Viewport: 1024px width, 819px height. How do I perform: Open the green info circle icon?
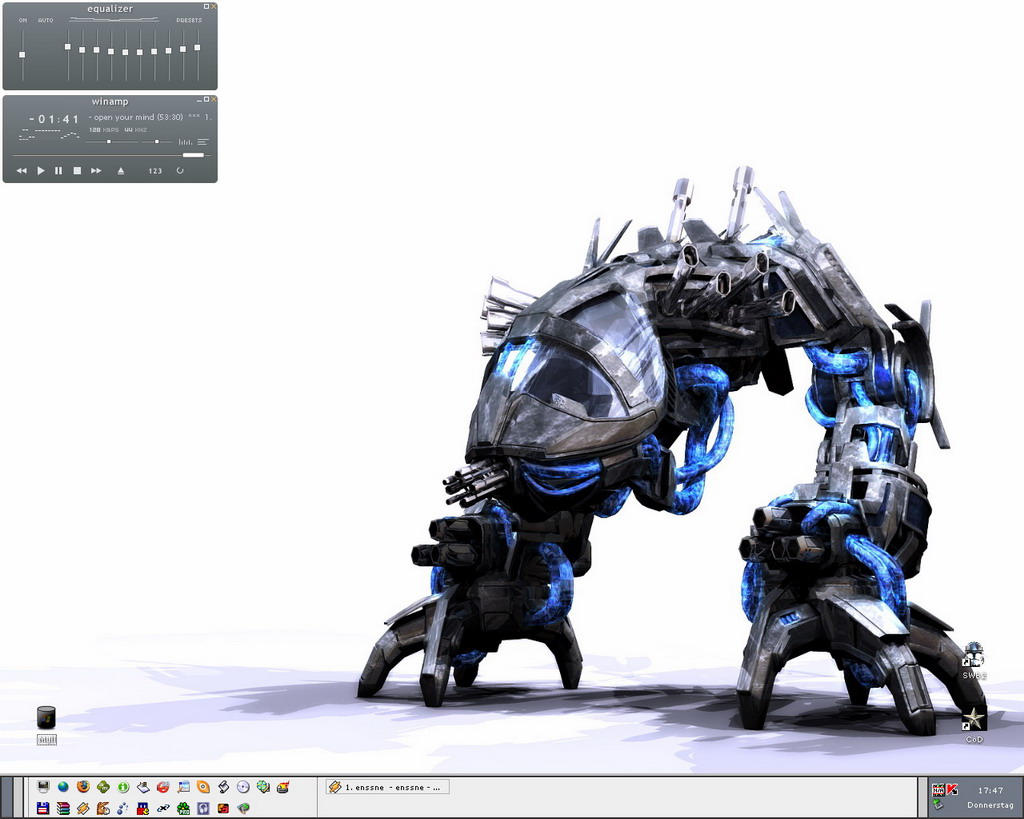point(123,787)
